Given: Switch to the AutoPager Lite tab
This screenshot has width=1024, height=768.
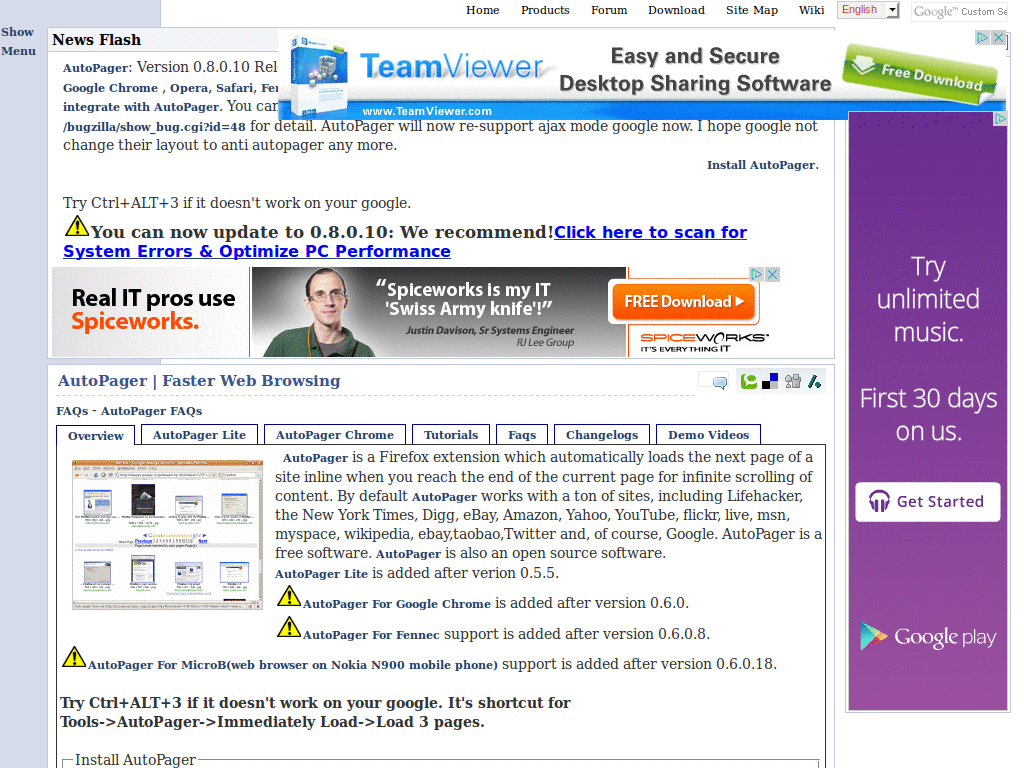Looking at the screenshot, I should (x=199, y=435).
